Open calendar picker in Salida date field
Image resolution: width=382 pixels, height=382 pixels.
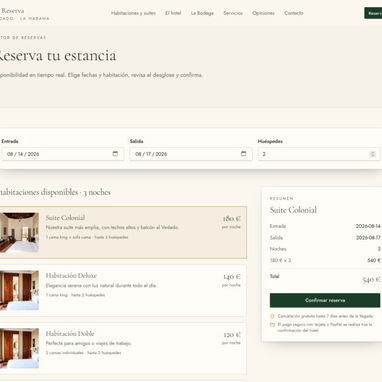point(244,154)
